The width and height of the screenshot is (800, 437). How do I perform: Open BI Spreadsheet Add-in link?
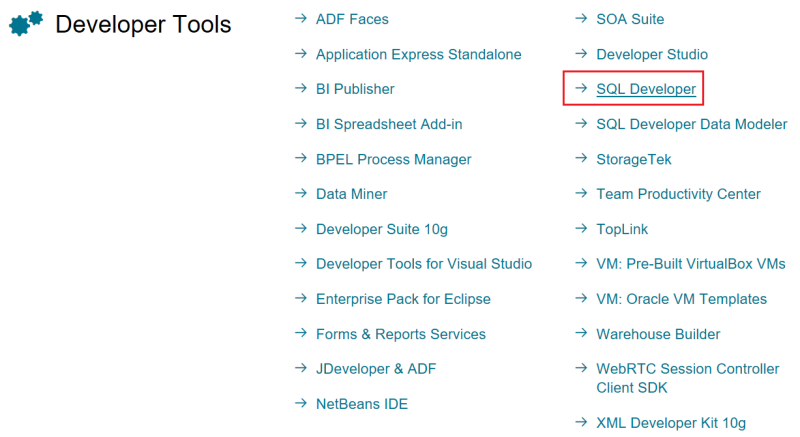[389, 124]
